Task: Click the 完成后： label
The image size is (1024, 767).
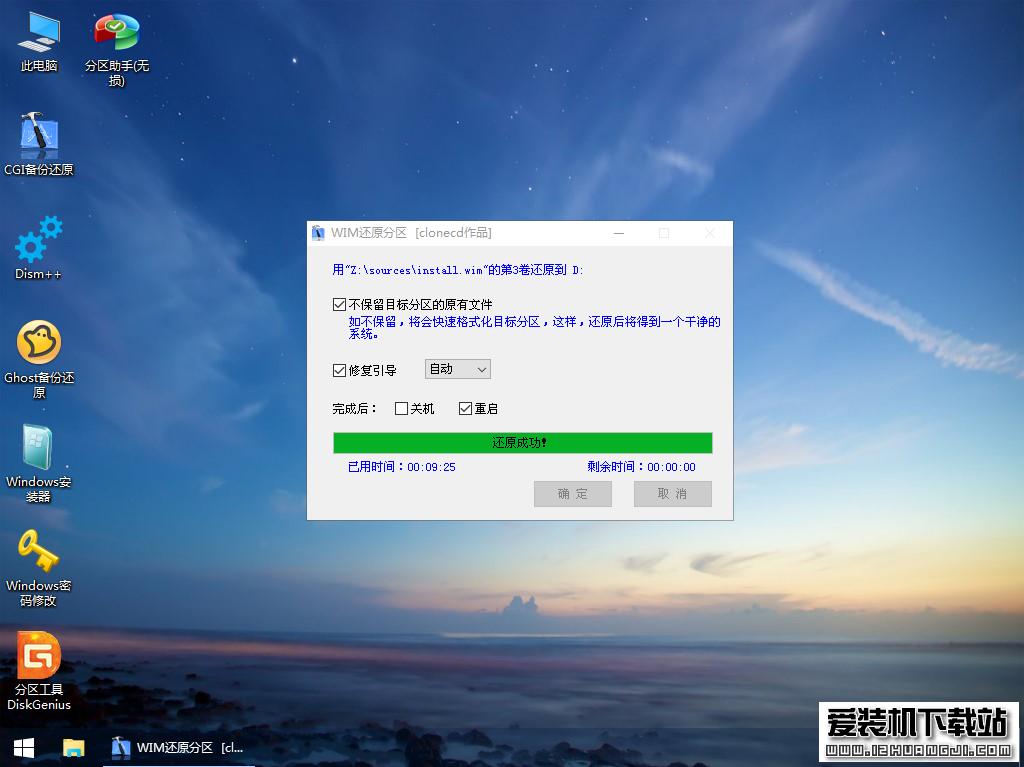Action: [355, 409]
